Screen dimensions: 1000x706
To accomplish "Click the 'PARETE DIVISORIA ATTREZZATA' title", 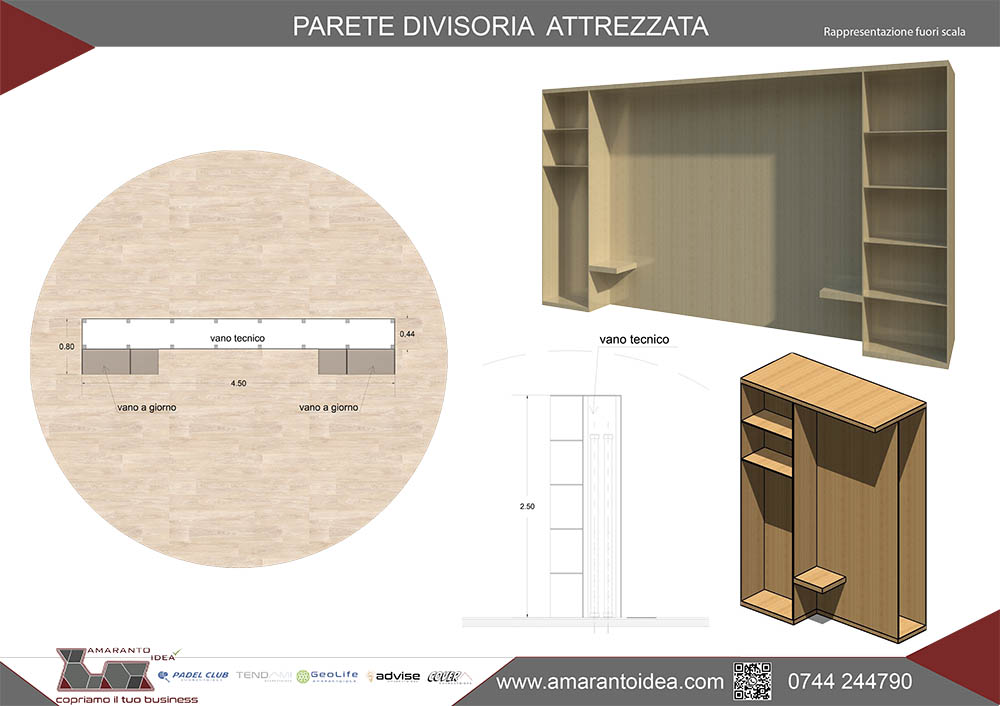I will pos(500,26).
